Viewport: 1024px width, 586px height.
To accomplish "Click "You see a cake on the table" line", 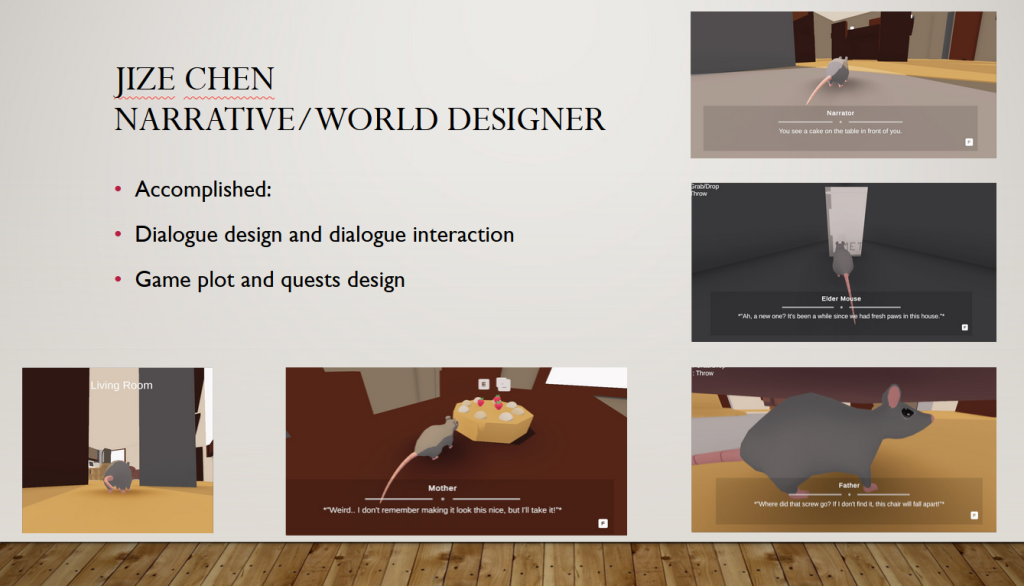I will 840,131.
